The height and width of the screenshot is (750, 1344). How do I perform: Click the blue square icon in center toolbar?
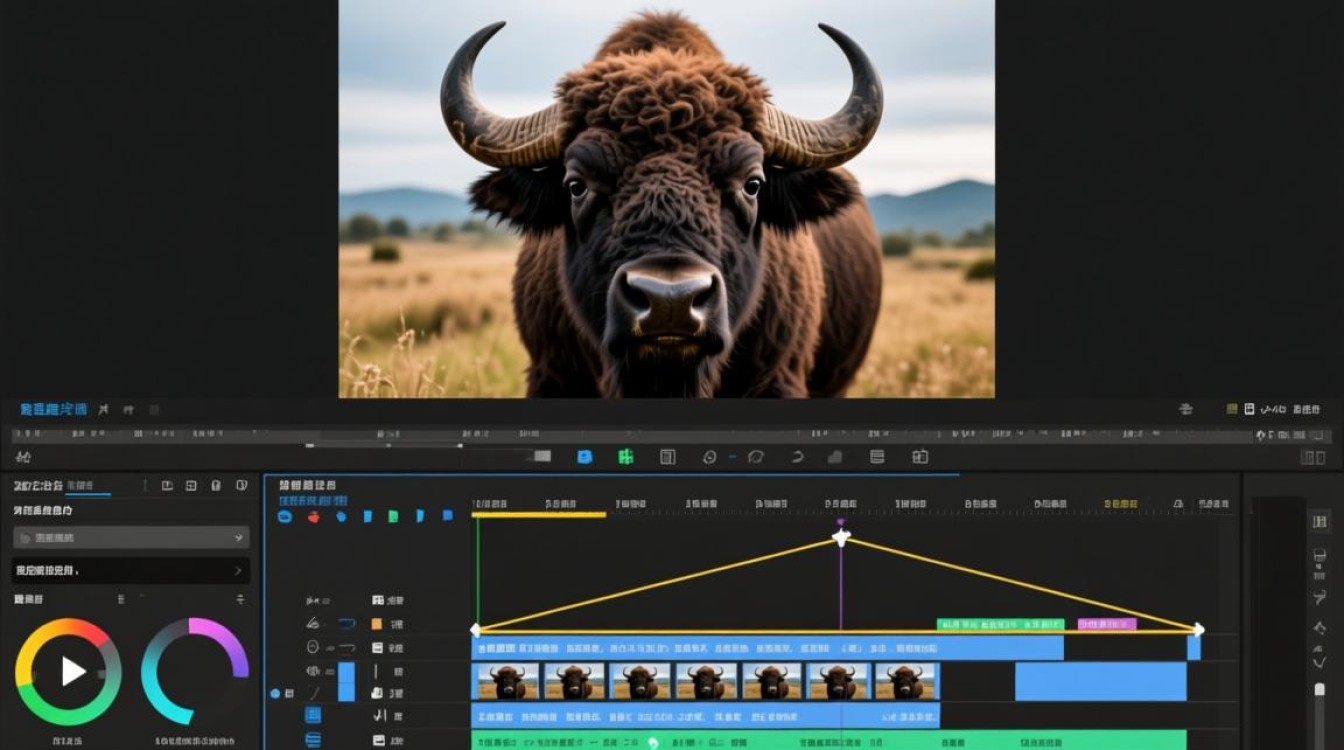(x=585, y=456)
